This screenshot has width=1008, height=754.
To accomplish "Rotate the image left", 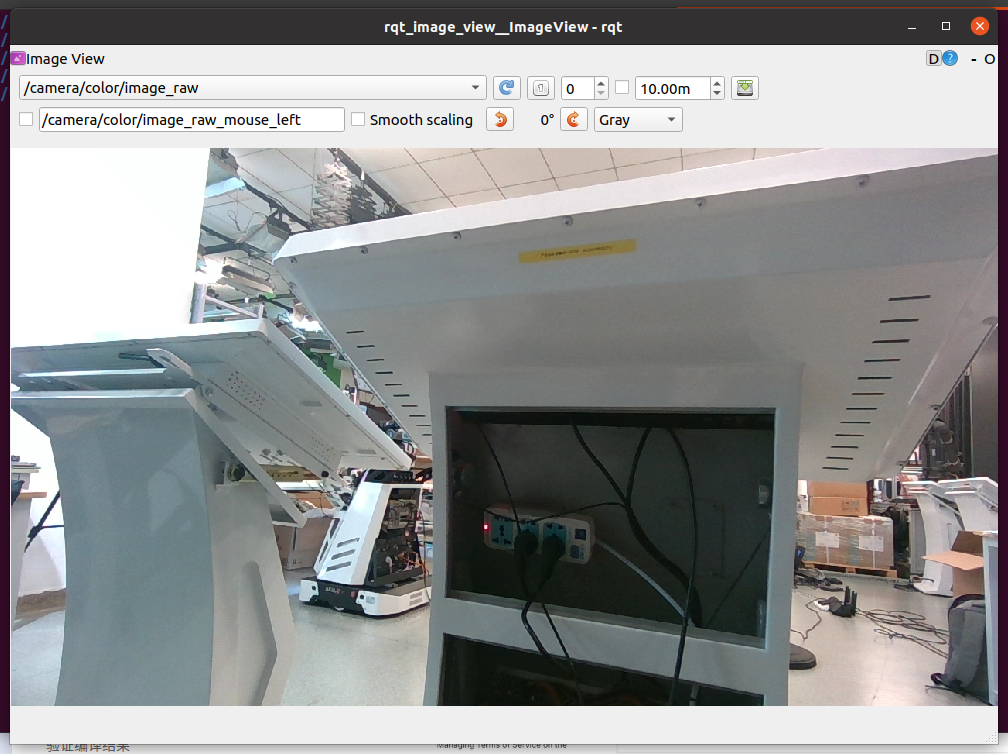I will (500, 120).
